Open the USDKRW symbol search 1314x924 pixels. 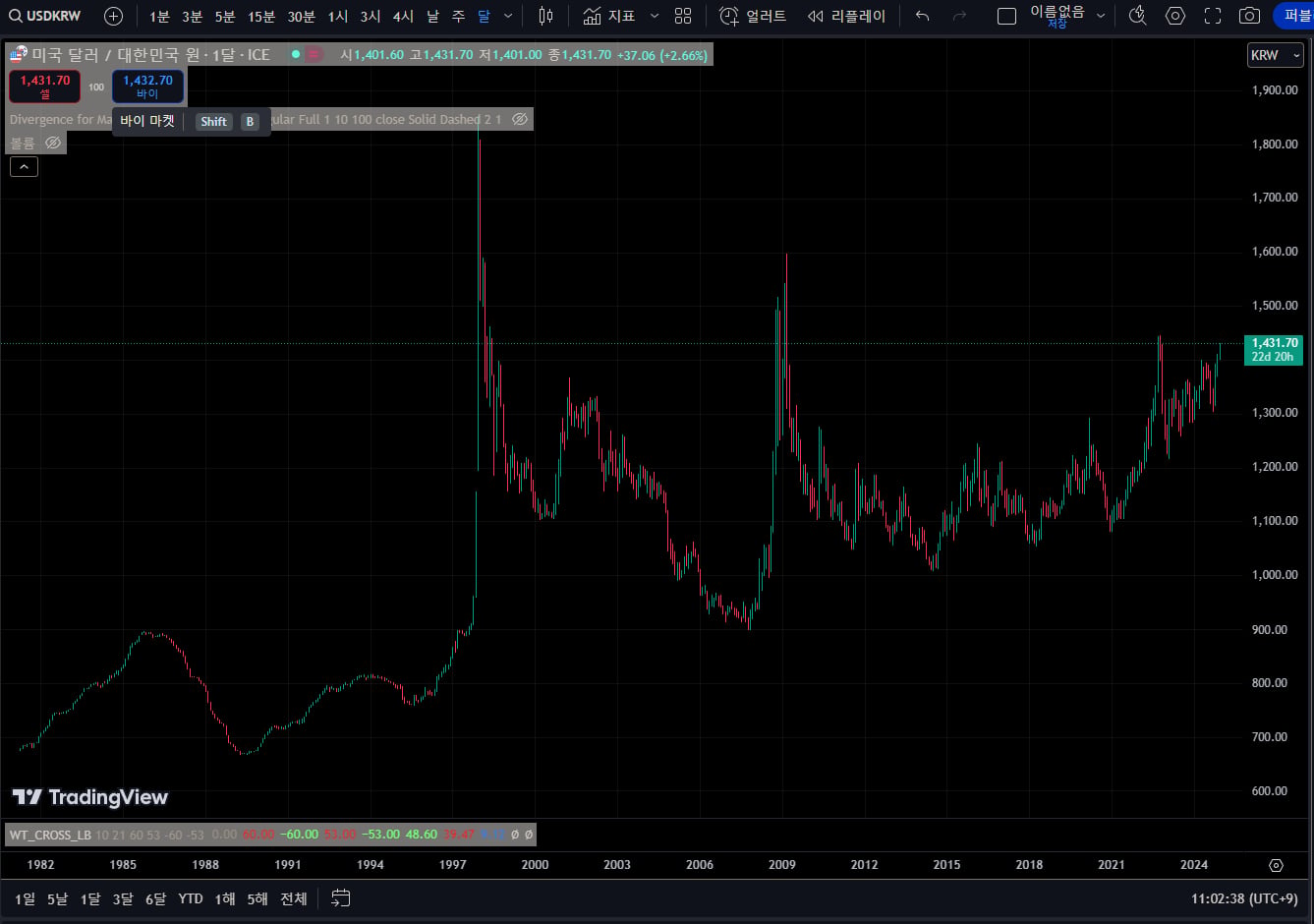point(45,16)
